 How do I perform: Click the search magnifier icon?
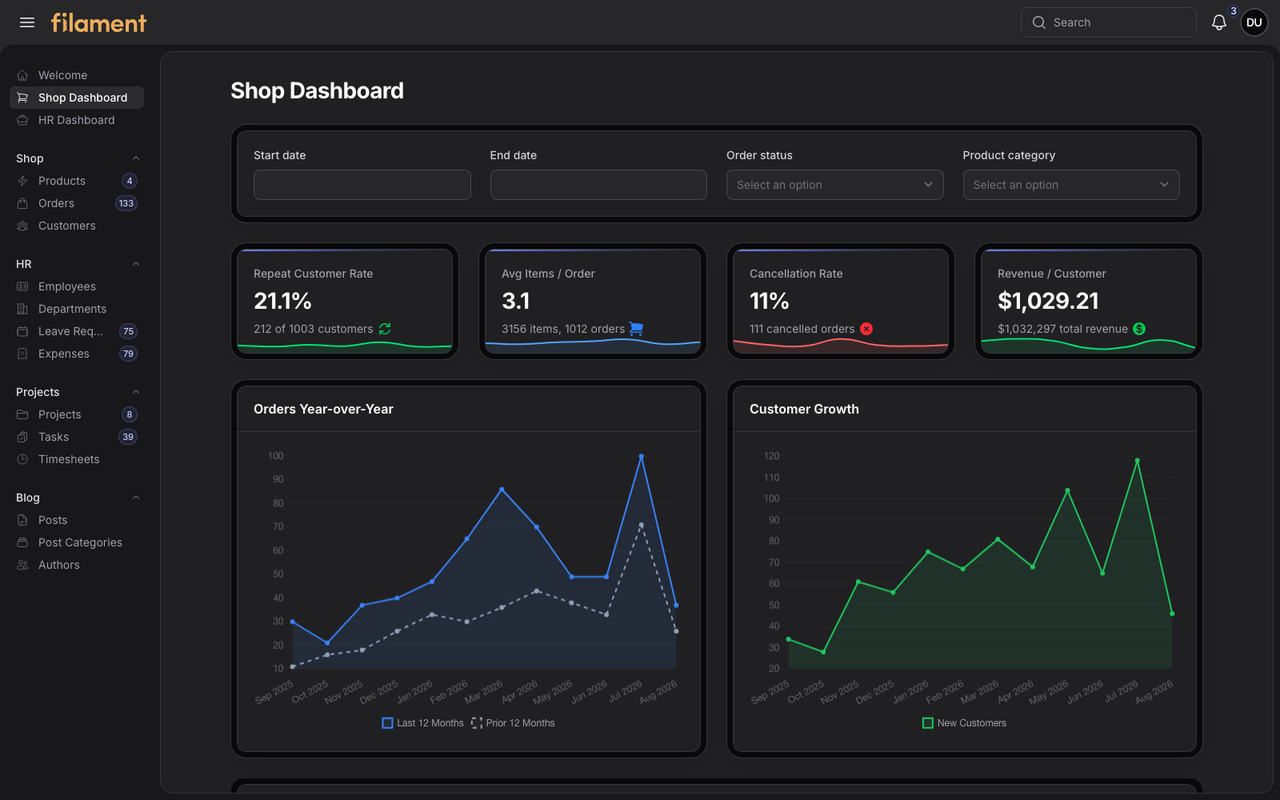pyautogui.click(x=1039, y=22)
